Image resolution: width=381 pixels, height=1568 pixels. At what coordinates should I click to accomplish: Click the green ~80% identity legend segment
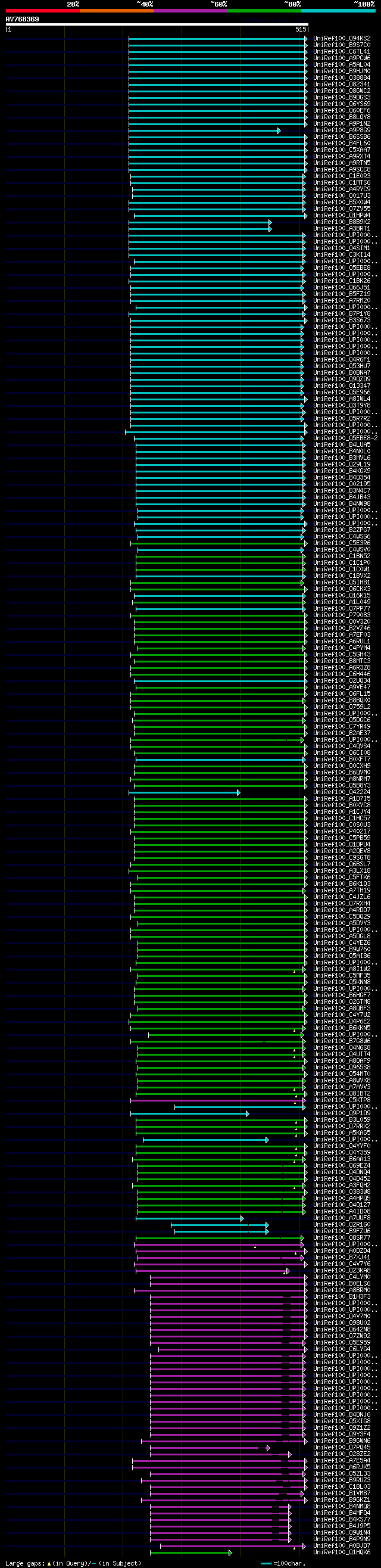coord(264,11)
